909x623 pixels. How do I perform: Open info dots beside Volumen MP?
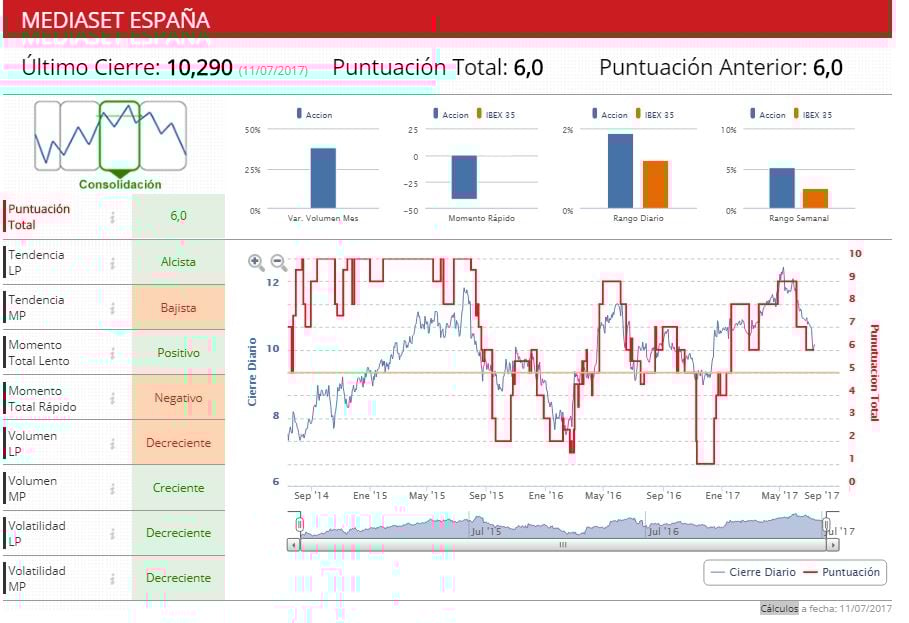point(112,489)
